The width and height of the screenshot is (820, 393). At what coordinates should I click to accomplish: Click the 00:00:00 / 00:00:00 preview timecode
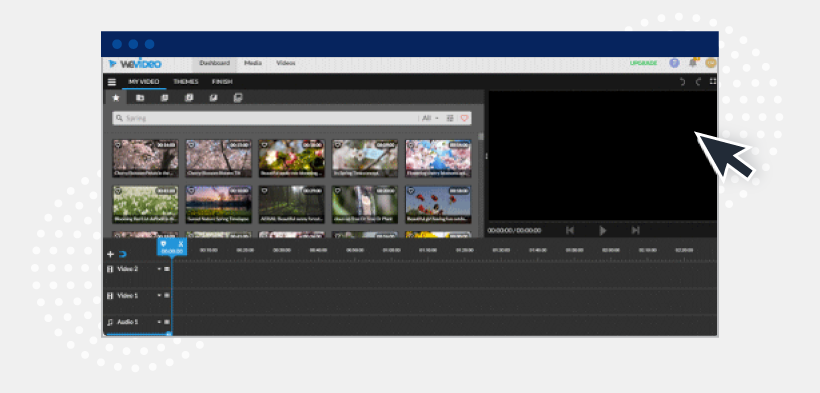click(514, 230)
